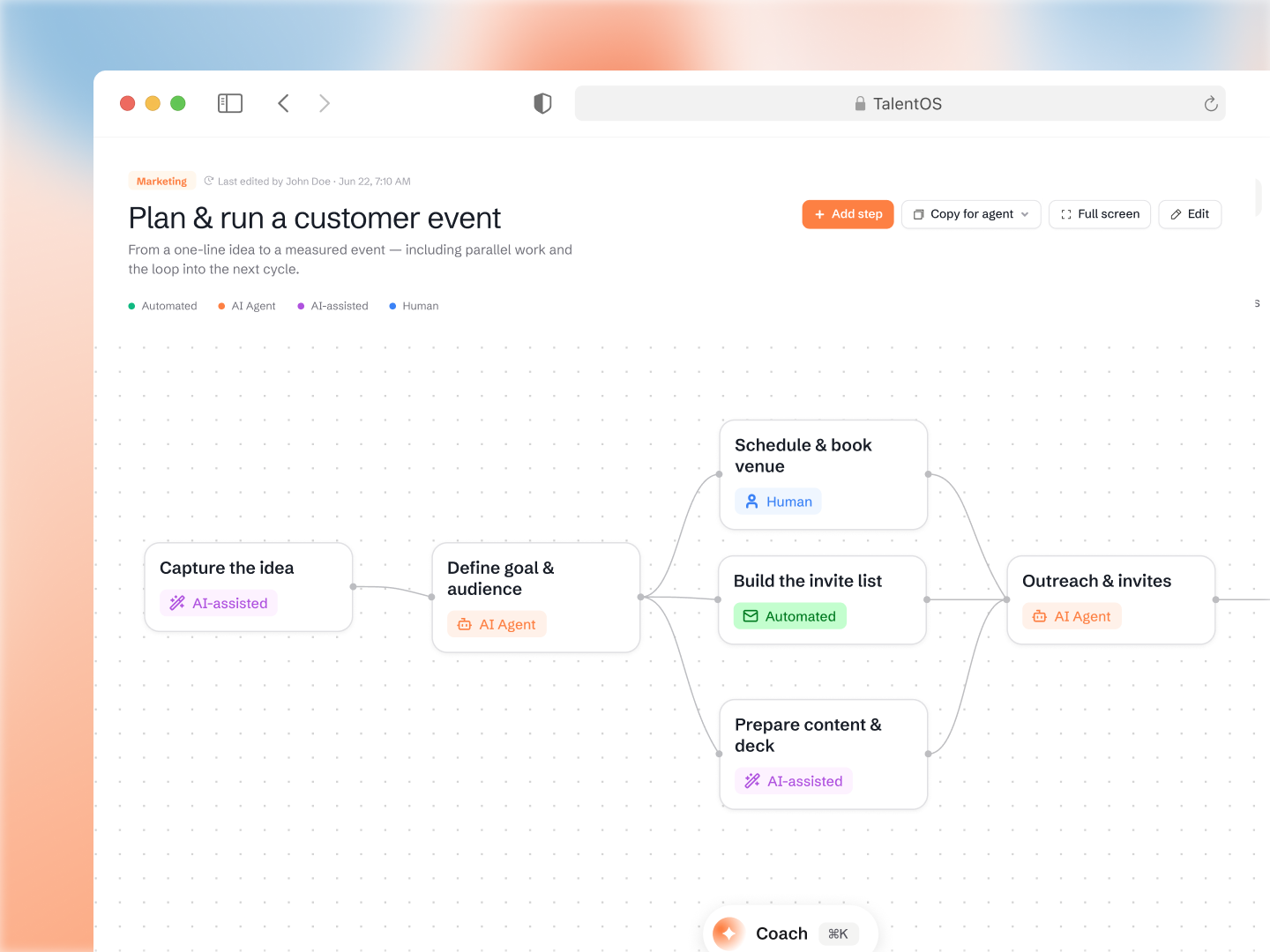Click the plus icon on Add step

point(819,214)
